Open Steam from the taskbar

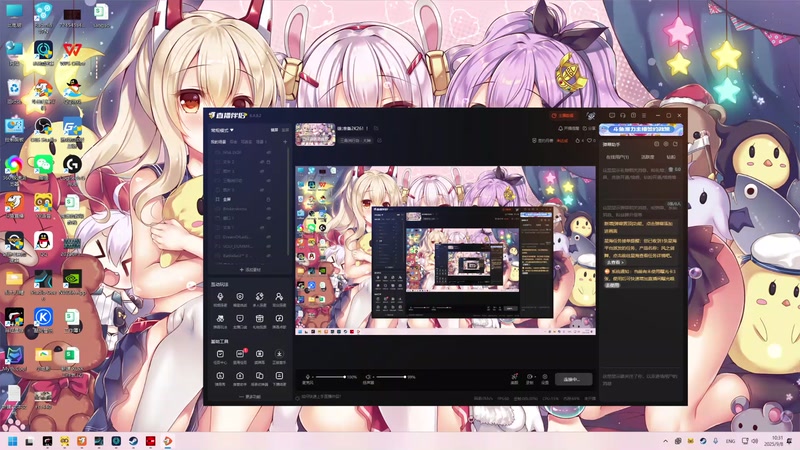[133, 441]
